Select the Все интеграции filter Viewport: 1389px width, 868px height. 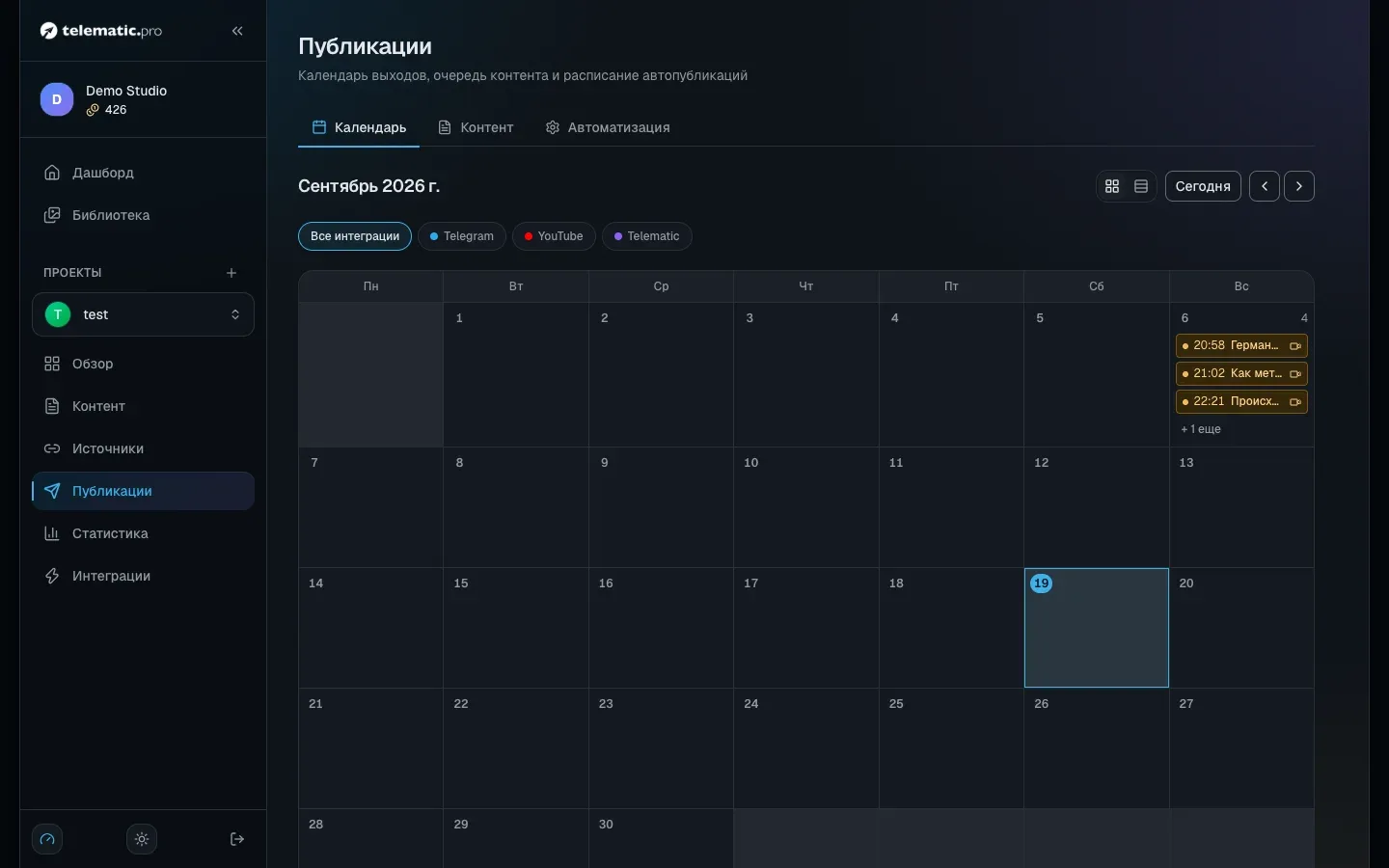click(x=355, y=236)
